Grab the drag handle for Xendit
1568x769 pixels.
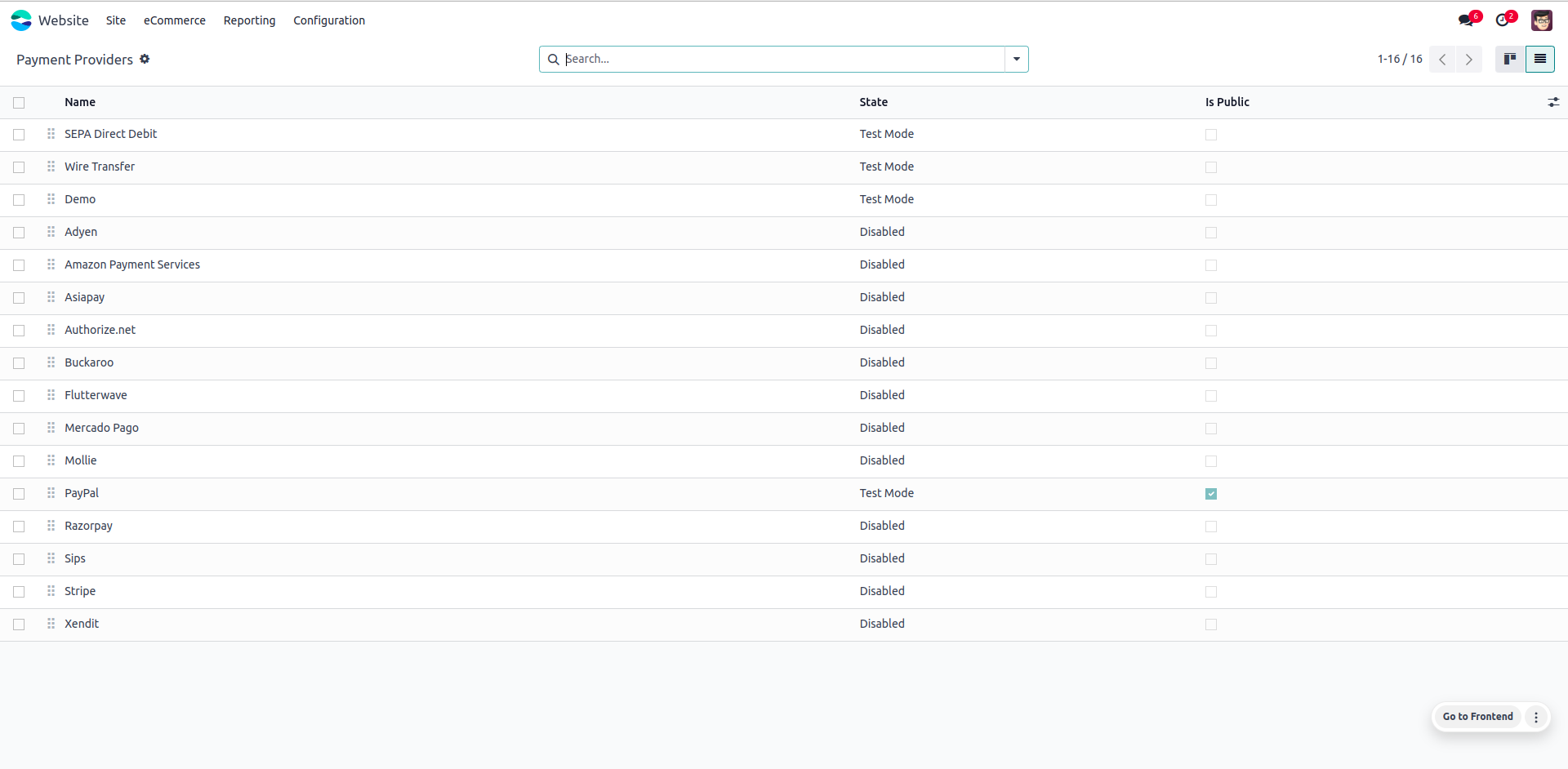[51, 624]
